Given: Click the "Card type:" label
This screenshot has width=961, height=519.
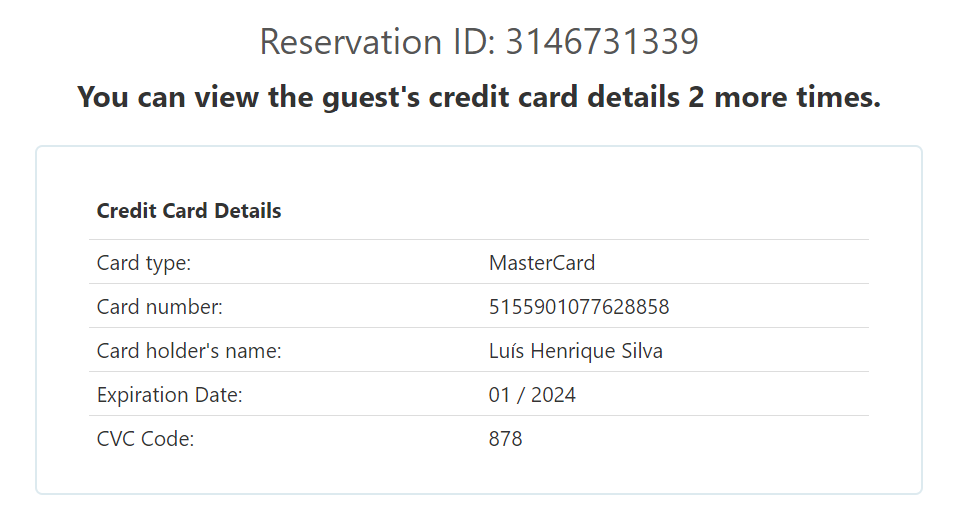Looking at the screenshot, I should tap(144, 263).
